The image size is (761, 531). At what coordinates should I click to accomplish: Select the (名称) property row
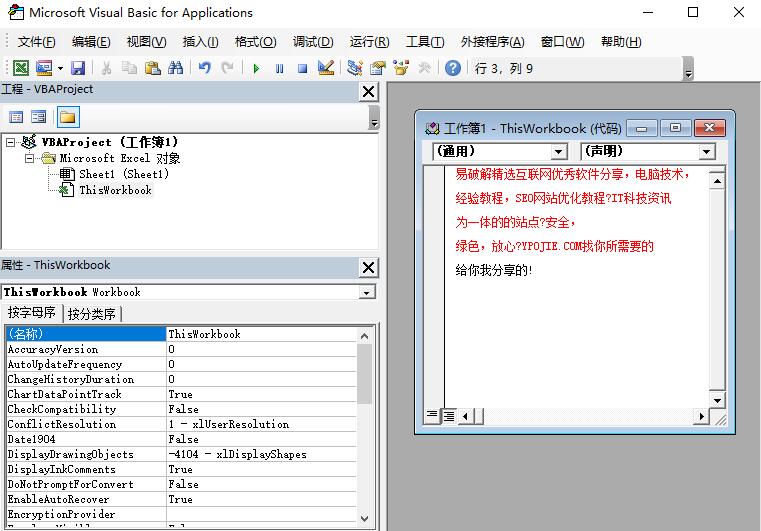(x=181, y=334)
